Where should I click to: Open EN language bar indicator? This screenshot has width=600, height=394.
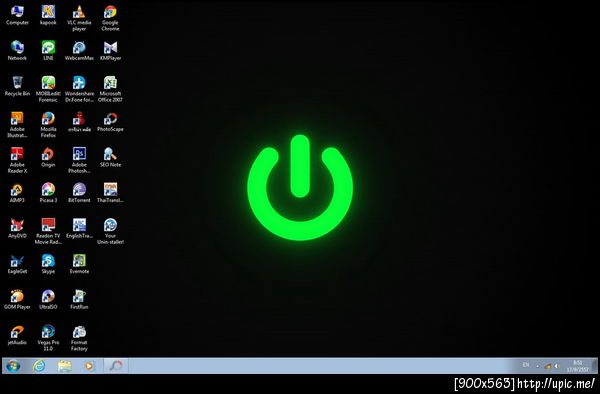526,365
